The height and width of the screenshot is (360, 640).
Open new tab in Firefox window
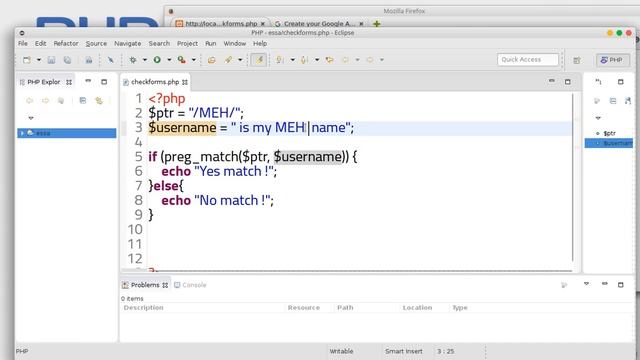(x=376, y=24)
